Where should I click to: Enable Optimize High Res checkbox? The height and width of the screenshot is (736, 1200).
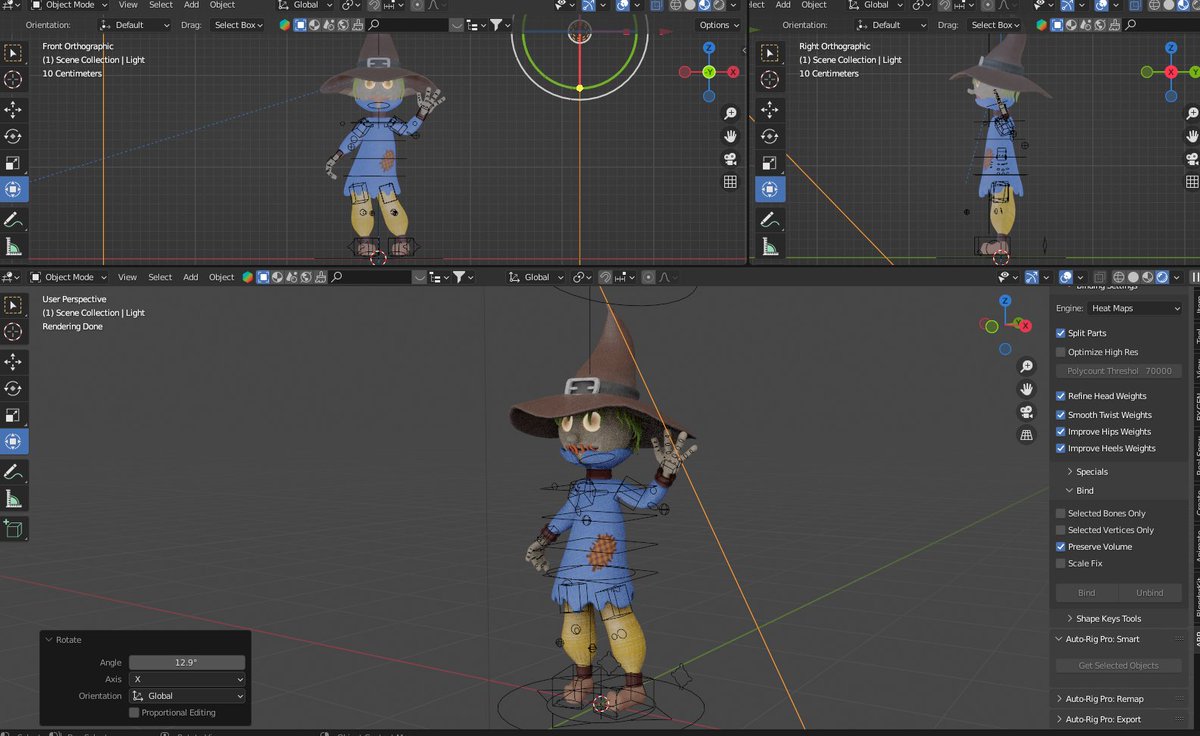(1061, 352)
